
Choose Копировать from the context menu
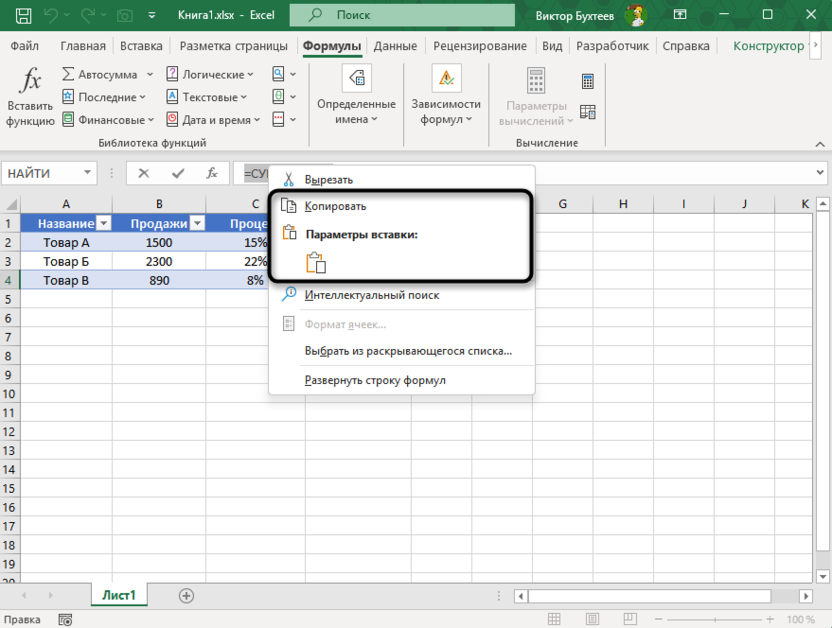pyautogui.click(x=335, y=206)
